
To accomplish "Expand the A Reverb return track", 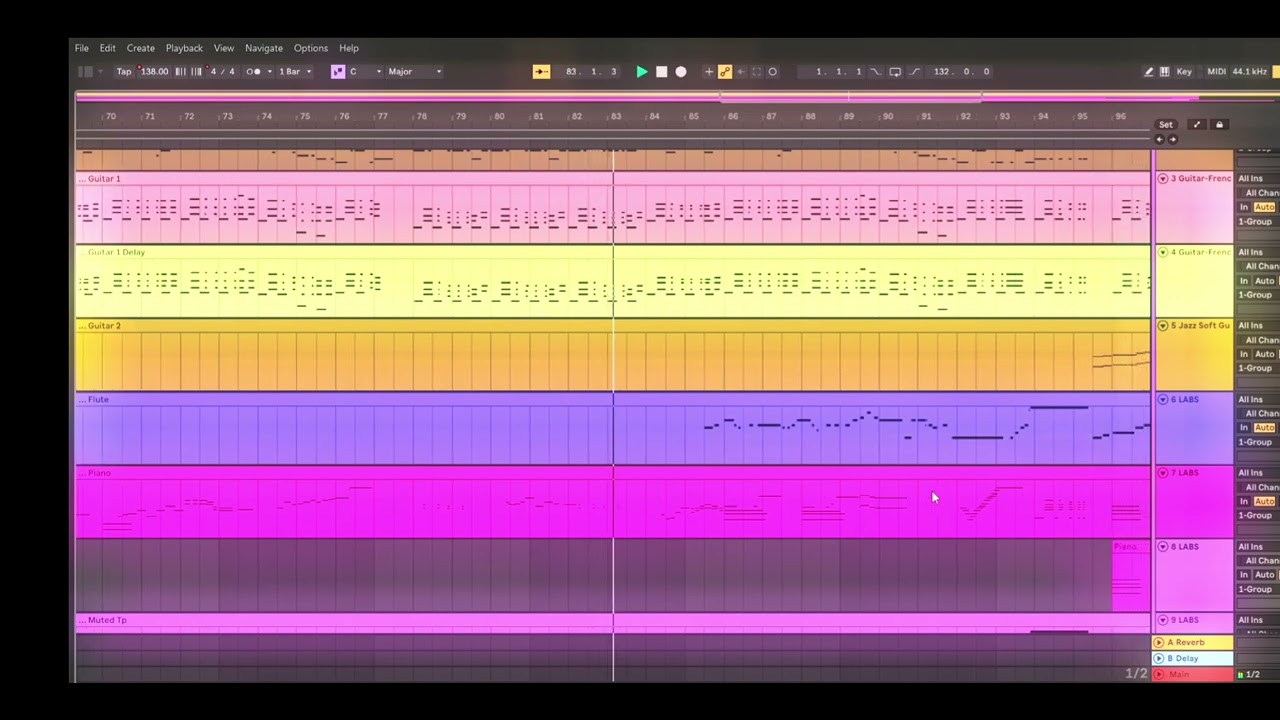I will coord(1159,643).
